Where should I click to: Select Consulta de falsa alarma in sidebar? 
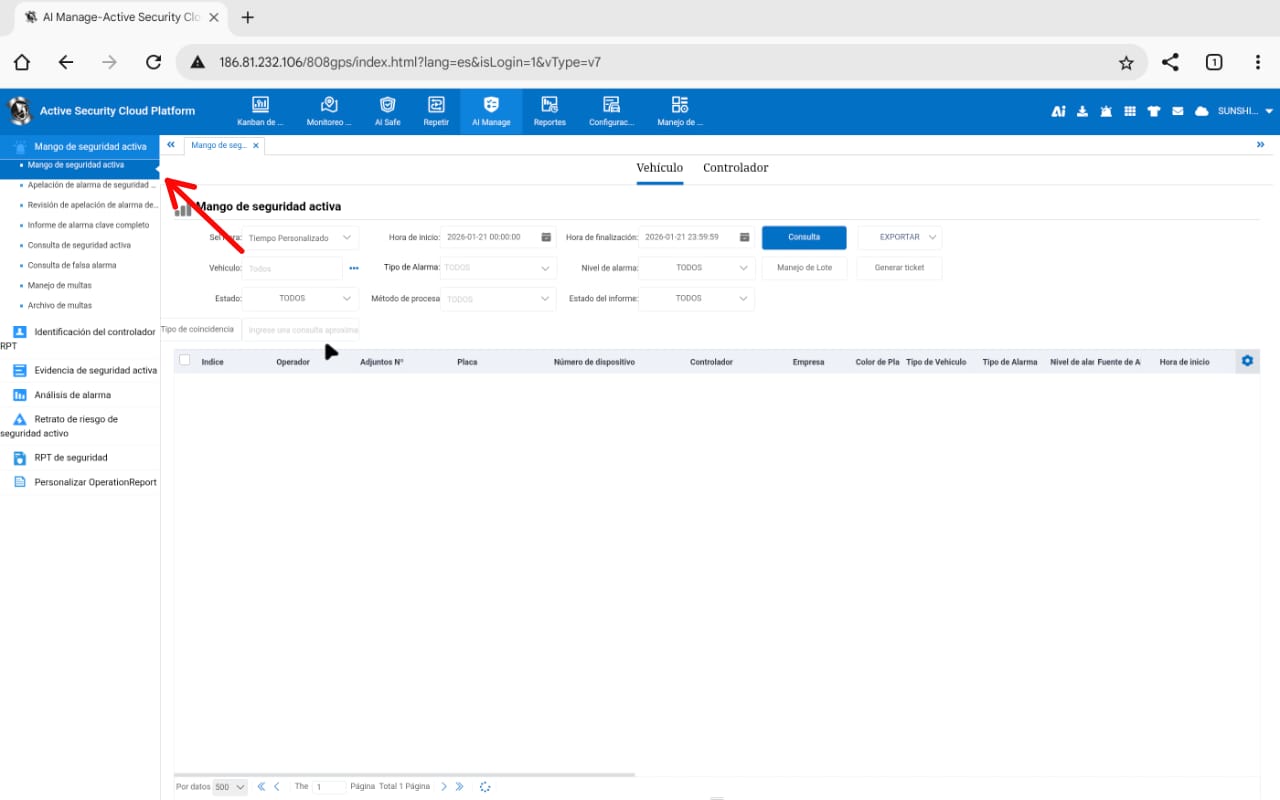click(72, 265)
